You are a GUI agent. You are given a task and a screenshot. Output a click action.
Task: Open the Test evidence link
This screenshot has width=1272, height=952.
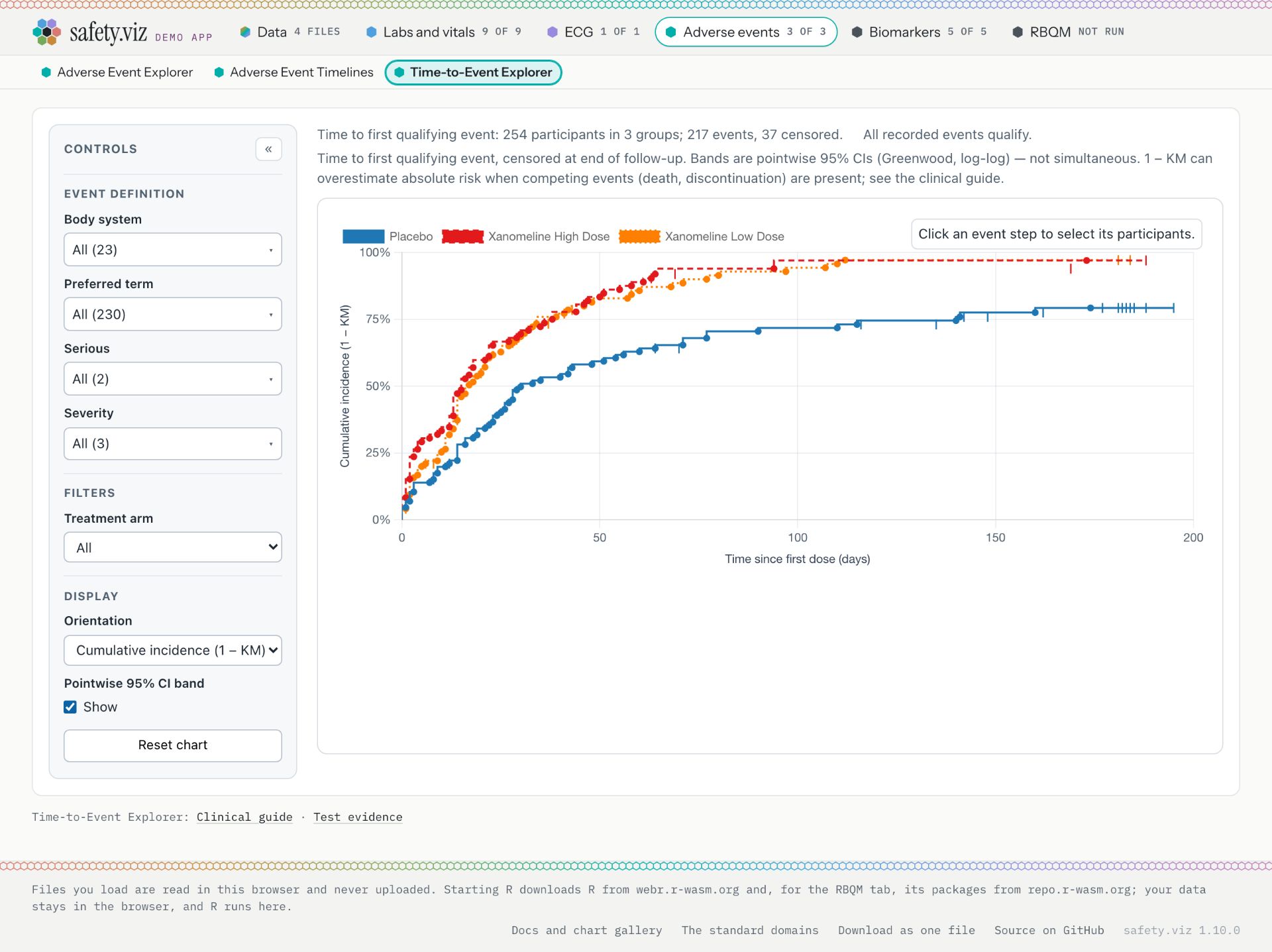358,817
